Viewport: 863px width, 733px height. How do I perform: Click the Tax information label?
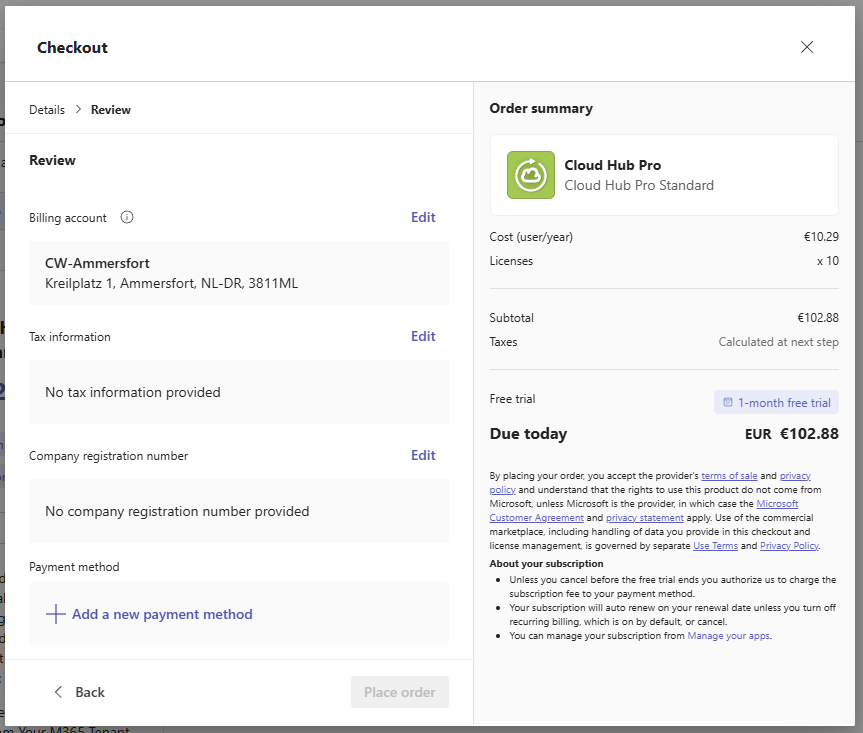pyautogui.click(x=70, y=337)
